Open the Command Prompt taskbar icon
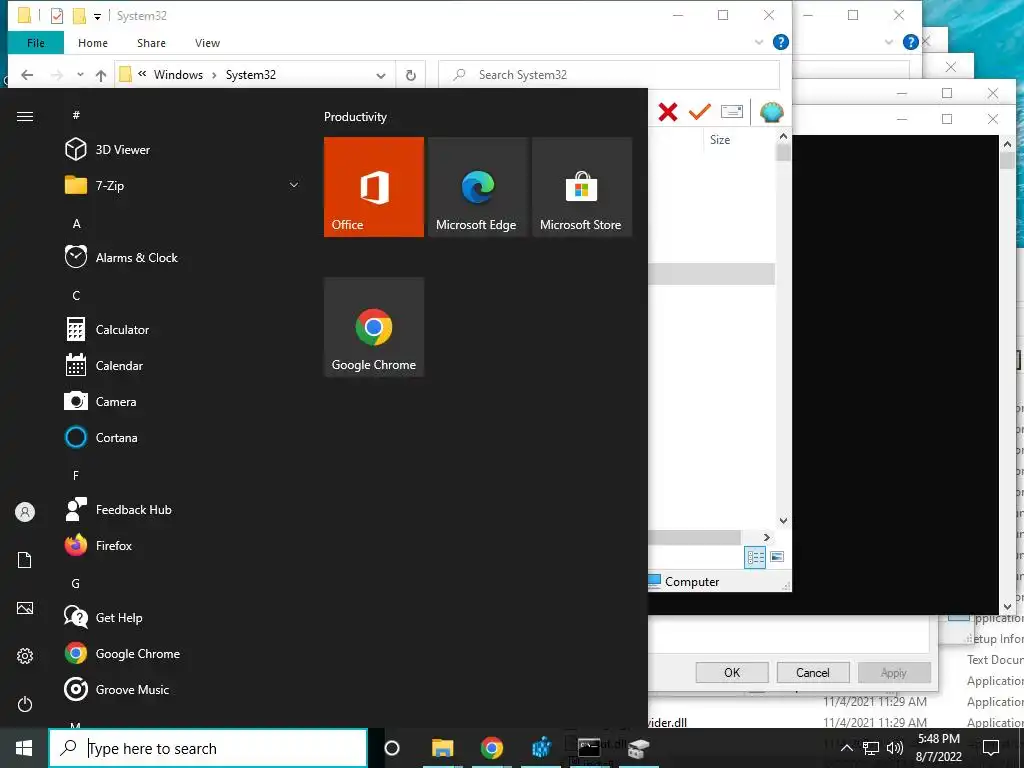This screenshot has height=768, width=1024. pyautogui.click(x=589, y=748)
